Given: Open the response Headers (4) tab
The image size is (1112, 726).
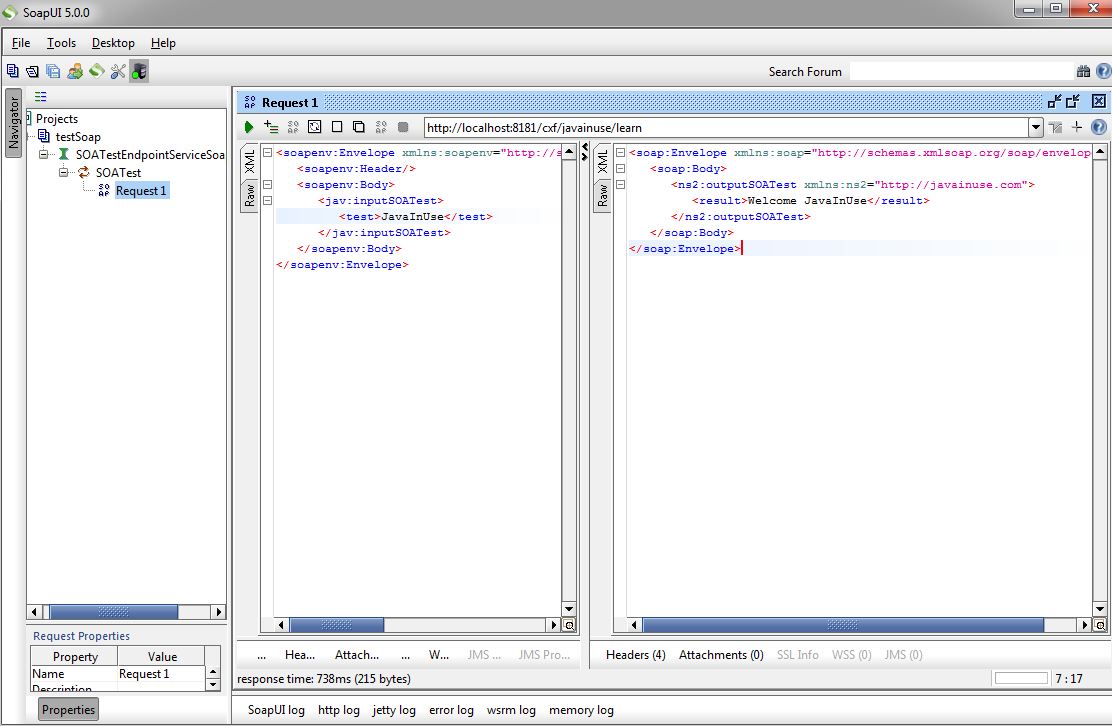Looking at the screenshot, I should click(635, 654).
